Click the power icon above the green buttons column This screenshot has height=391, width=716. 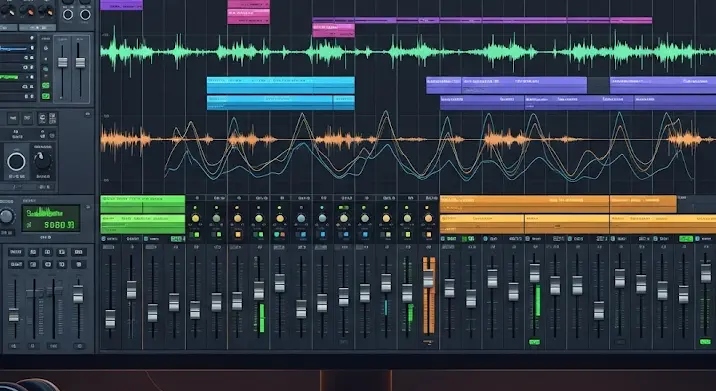[46, 47]
